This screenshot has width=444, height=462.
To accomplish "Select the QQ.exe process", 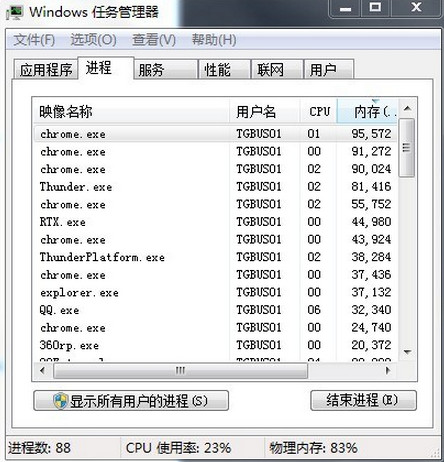I will click(x=216, y=310).
